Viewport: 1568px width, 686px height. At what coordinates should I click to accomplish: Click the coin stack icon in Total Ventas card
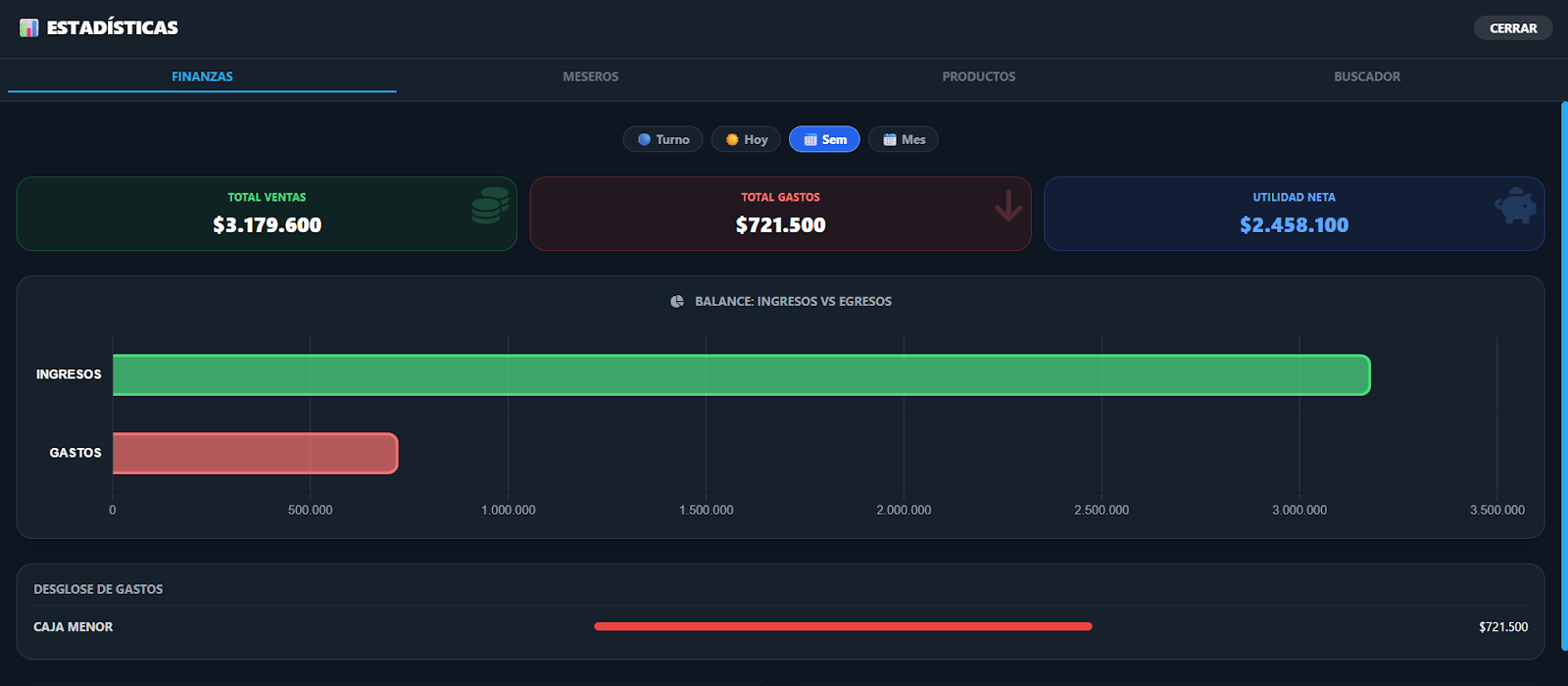tap(490, 206)
